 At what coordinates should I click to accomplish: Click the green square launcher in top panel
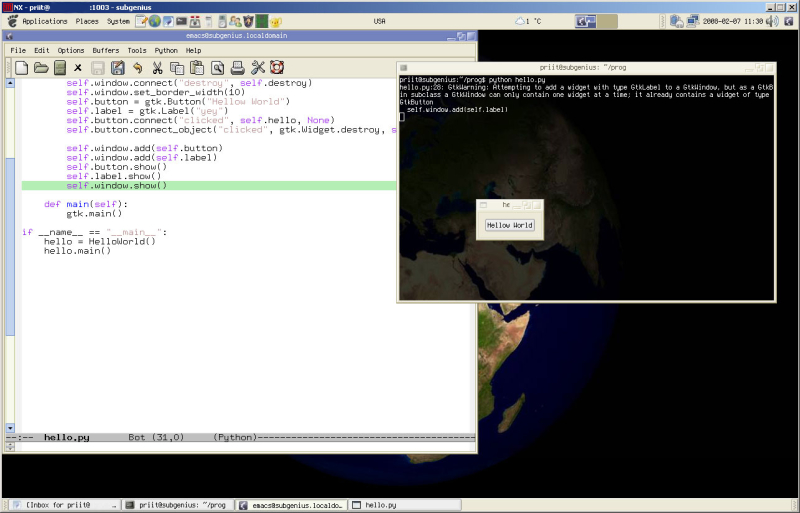(261, 21)
